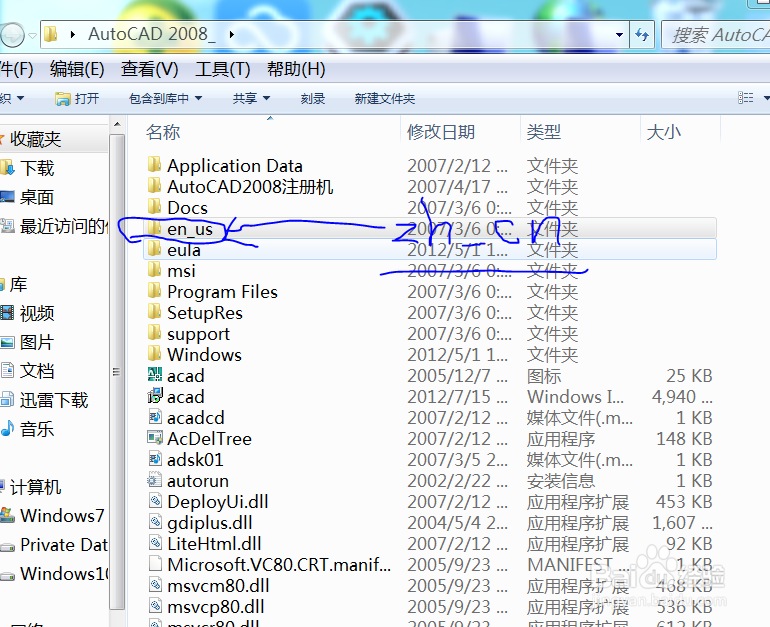The image size is (770, 627).
Task: Select the Program Files folder icon
Action: pyautogui.click(x=154, y=291)
